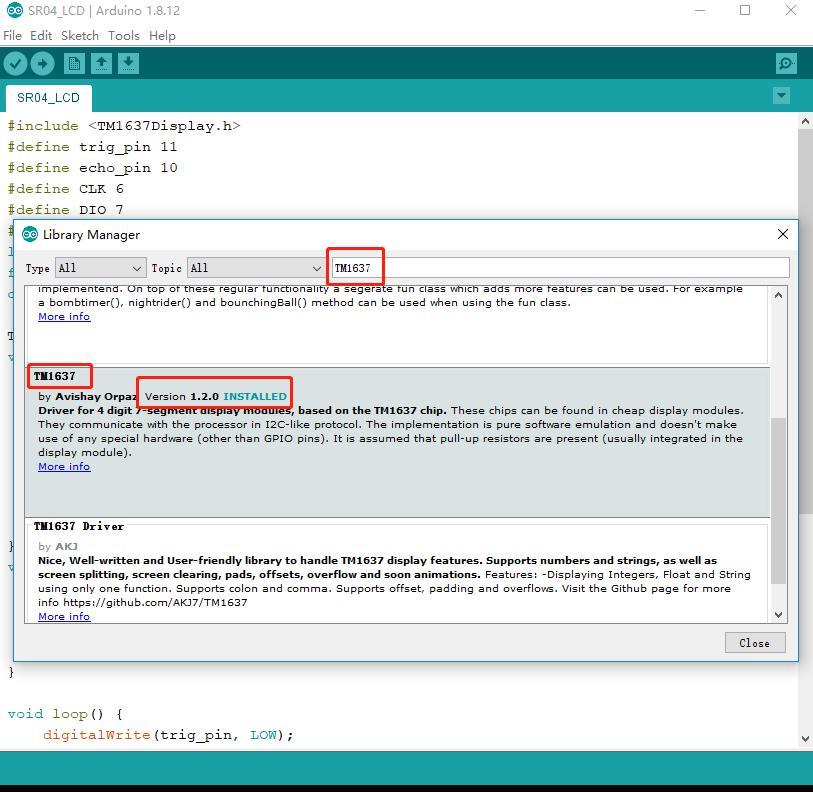This screenshot has width=813, height=792.
Task: Open More info link for TM1637 Driver by AKJ
Action: [x=64, y=616]
